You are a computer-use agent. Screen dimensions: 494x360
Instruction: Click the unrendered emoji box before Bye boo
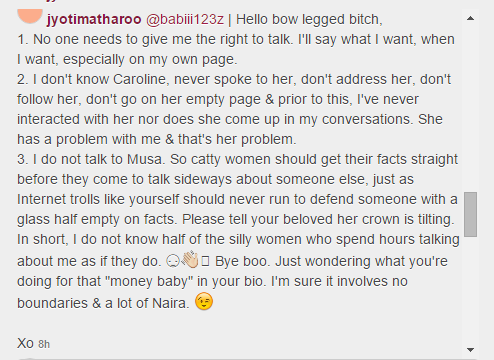coord(205,261)
